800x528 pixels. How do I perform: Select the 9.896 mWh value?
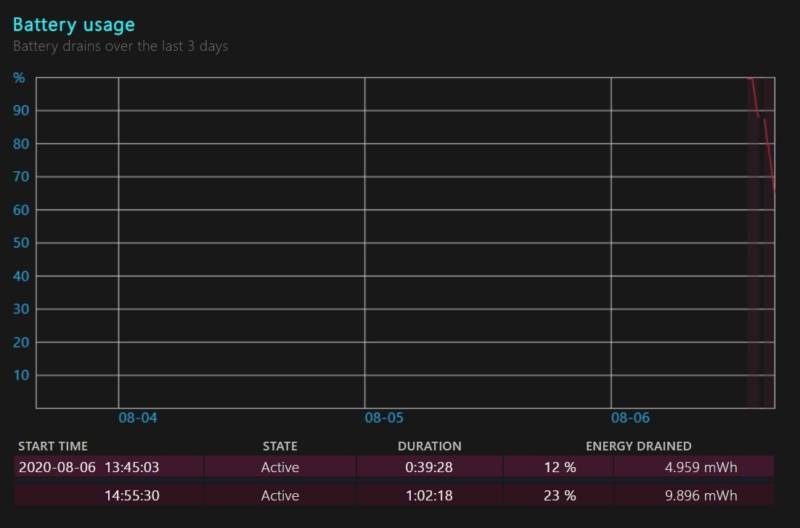[704, 495]
